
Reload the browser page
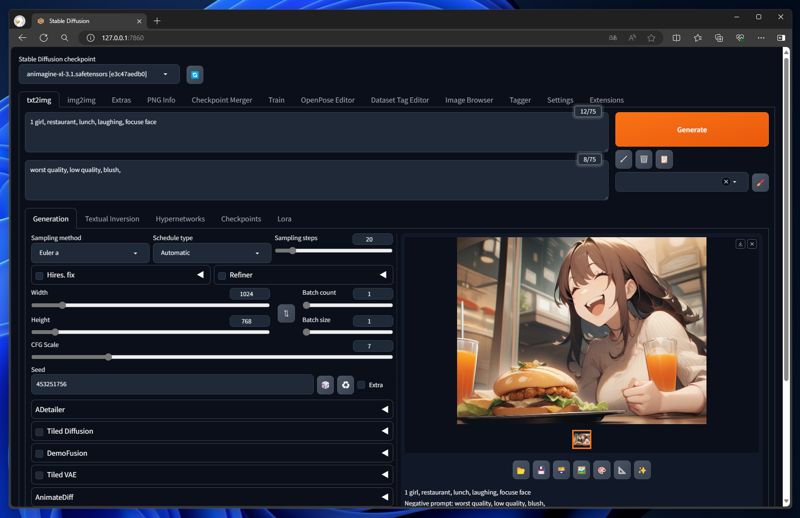(44, 38)
